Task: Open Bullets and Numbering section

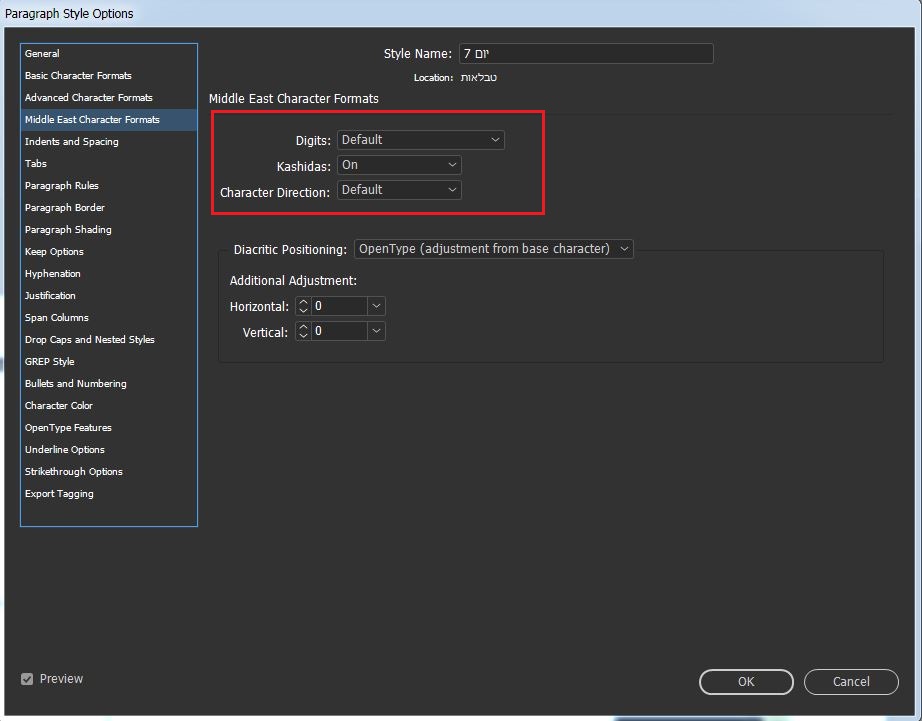Action: pyautogui.click(x=109, y=383)
